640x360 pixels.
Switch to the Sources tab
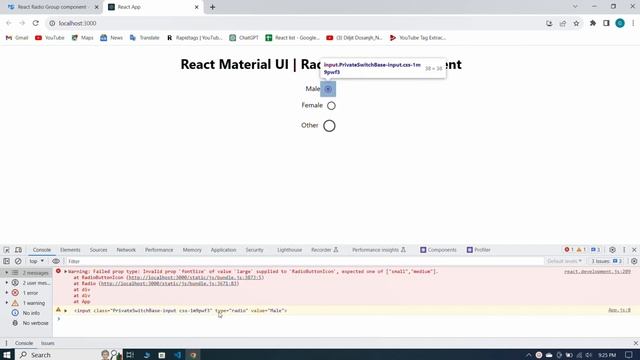tap(98, 250)
